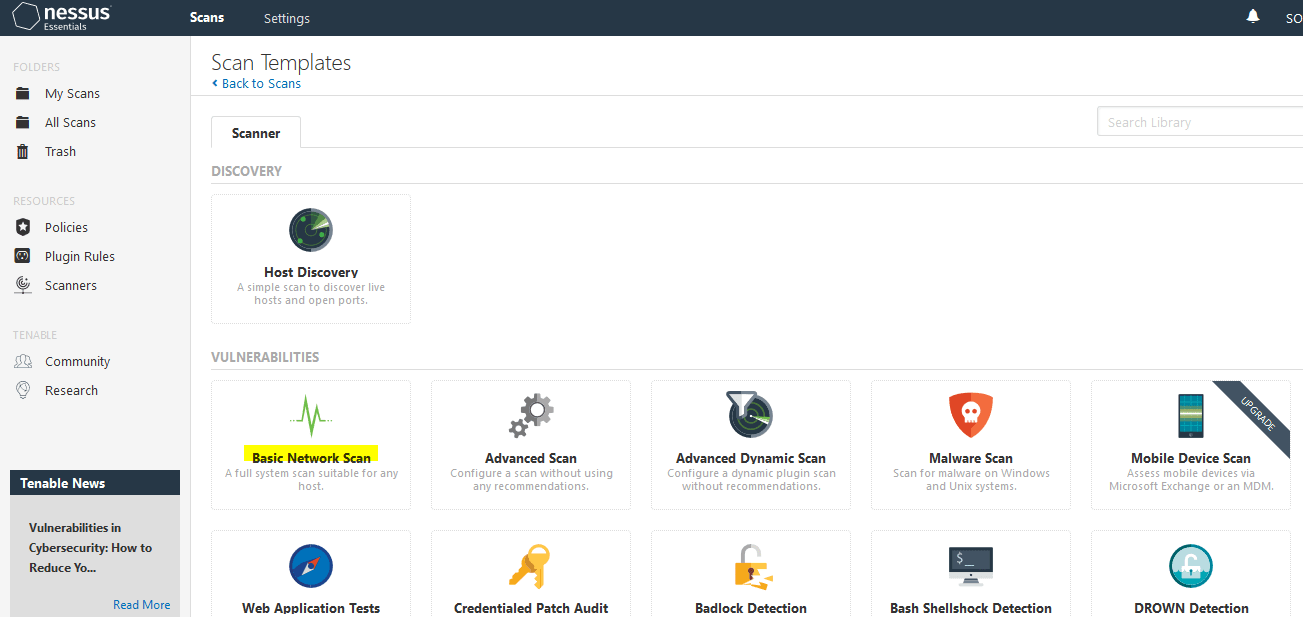The height and width of the screenshot is (617, 1303).
Task: Open Plugin Rules resource
Action: (80, 256)
